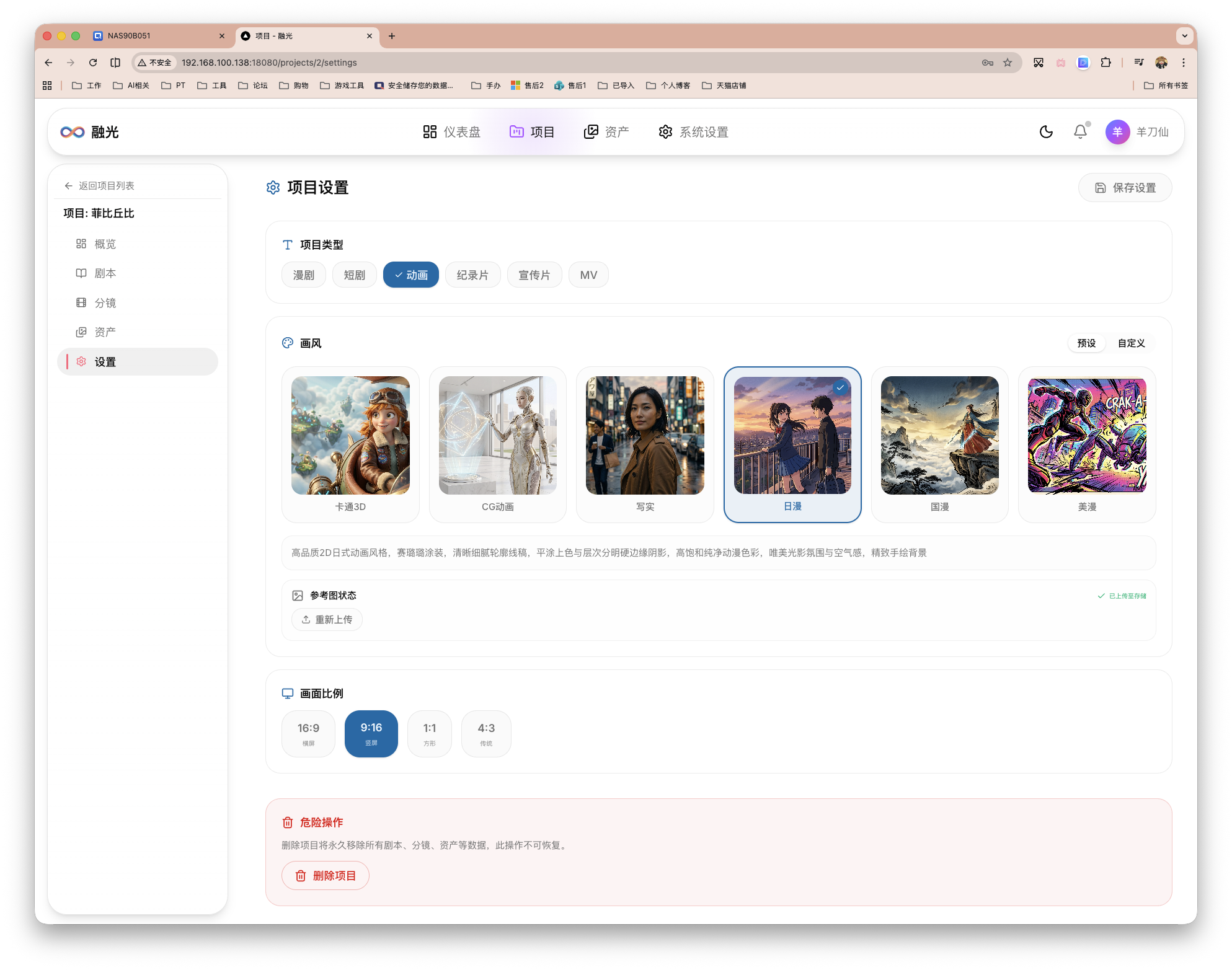Choose the 日漫 style thumbnail
The height and width of the screenshot is (970, 1232).
(x=792, y=444)
